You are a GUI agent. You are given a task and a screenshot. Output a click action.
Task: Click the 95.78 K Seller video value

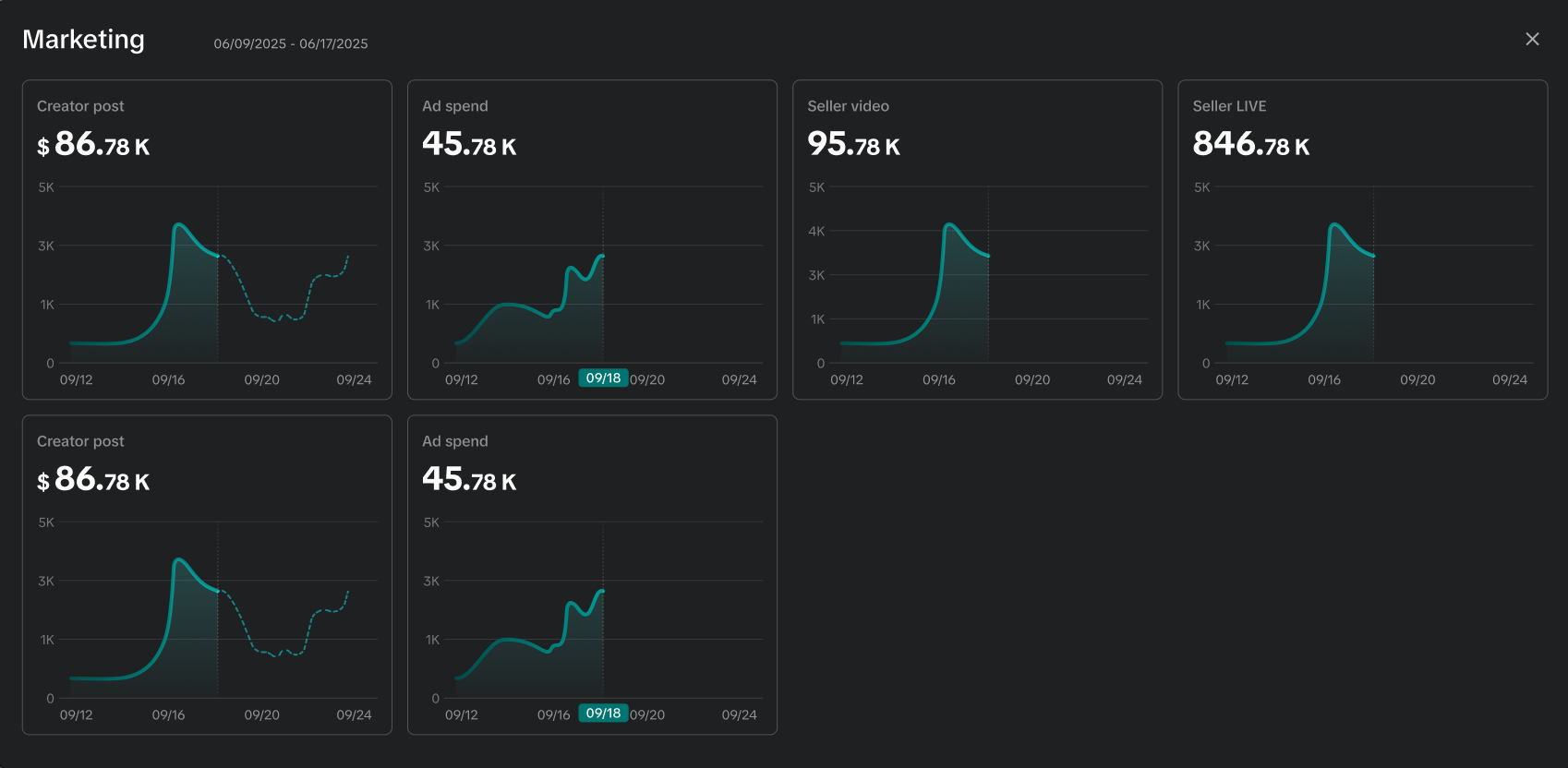point(853,144)
